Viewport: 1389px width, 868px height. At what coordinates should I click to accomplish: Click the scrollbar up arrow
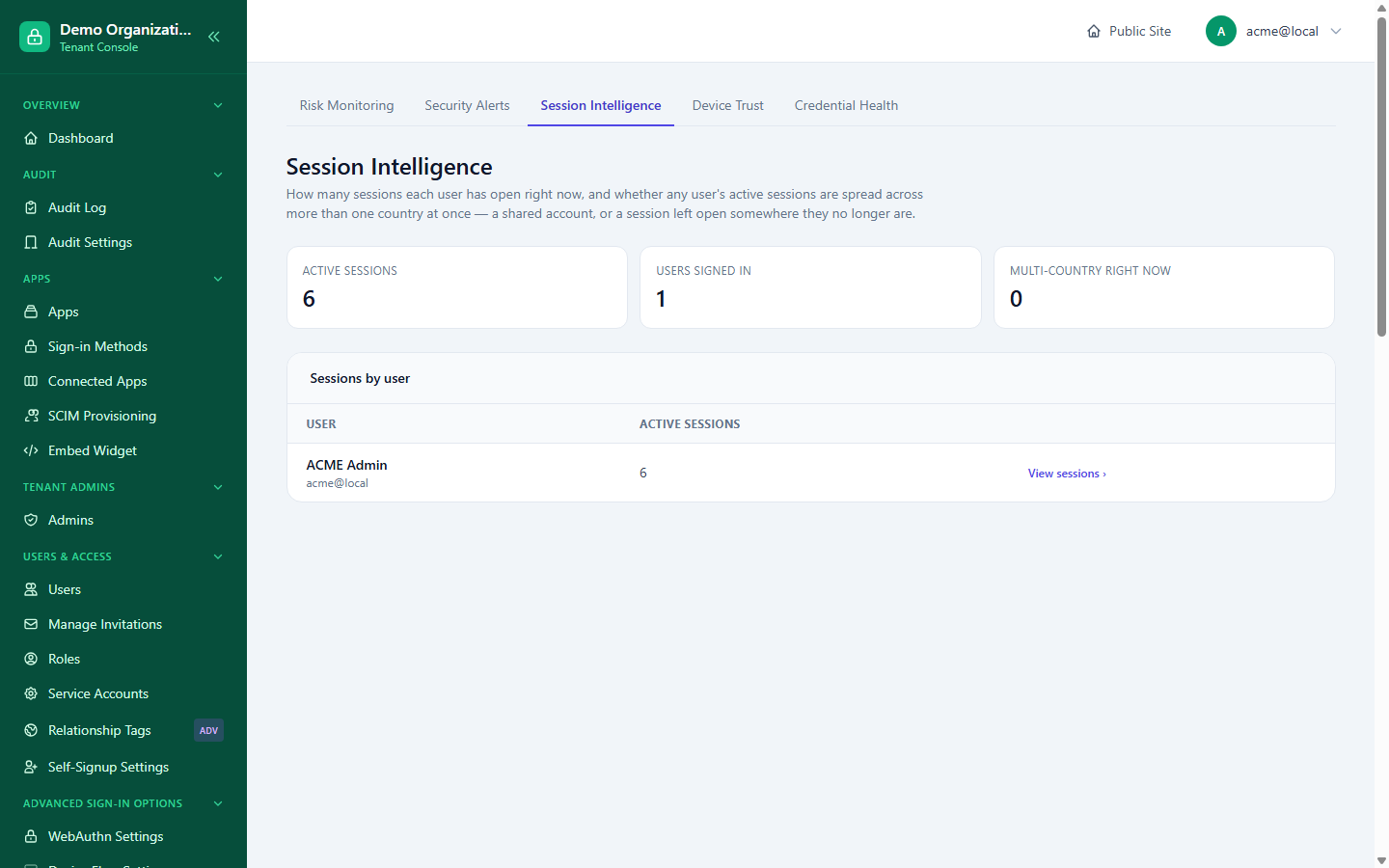pyautogui.click(x=1381, y=7)
